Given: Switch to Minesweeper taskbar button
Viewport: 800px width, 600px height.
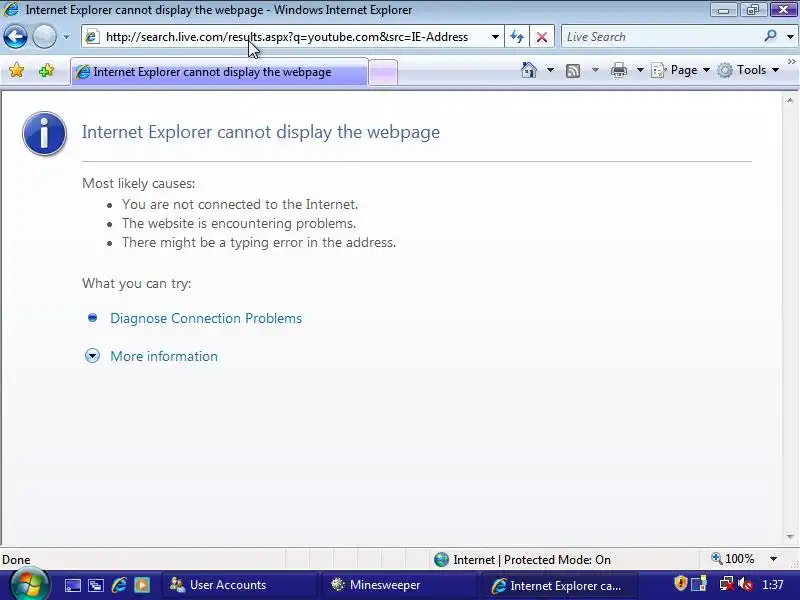Looking at the screenshot, I should 399,585.
